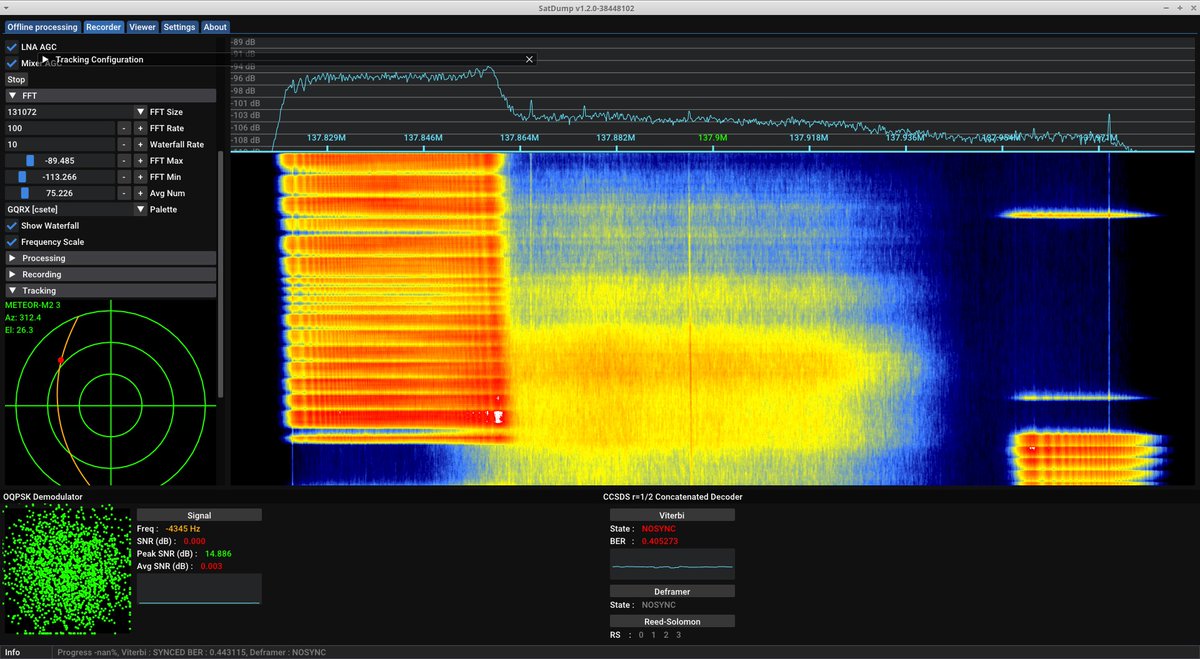Image resolution: width=1200 pixels, height=659 pixels.
Task: Open the About tab
Action: pyautogui.click(x=215, y=27)
